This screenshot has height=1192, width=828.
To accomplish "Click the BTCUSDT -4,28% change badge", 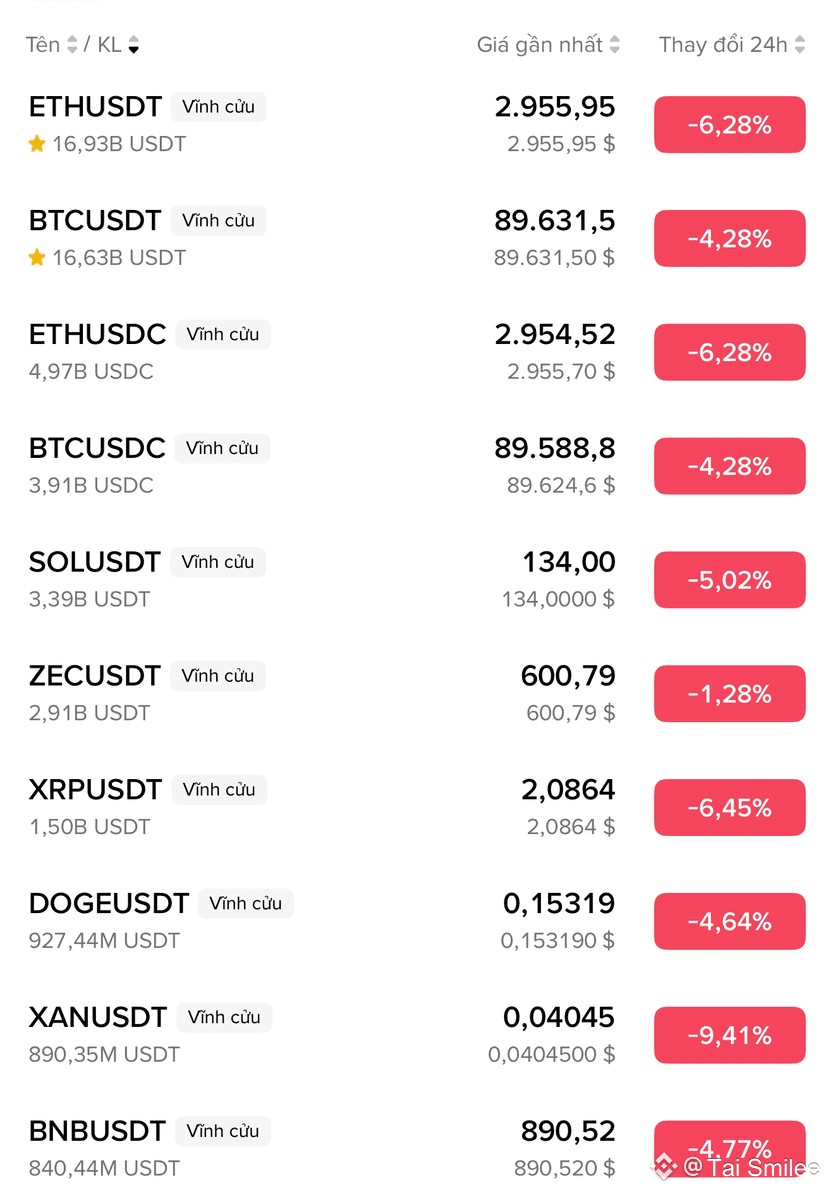I will 729,239.
